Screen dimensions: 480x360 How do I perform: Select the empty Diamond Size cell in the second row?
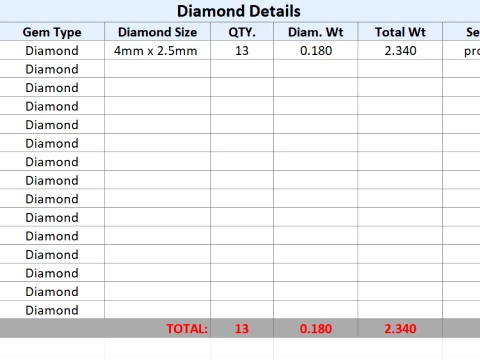tap(158, 69)
